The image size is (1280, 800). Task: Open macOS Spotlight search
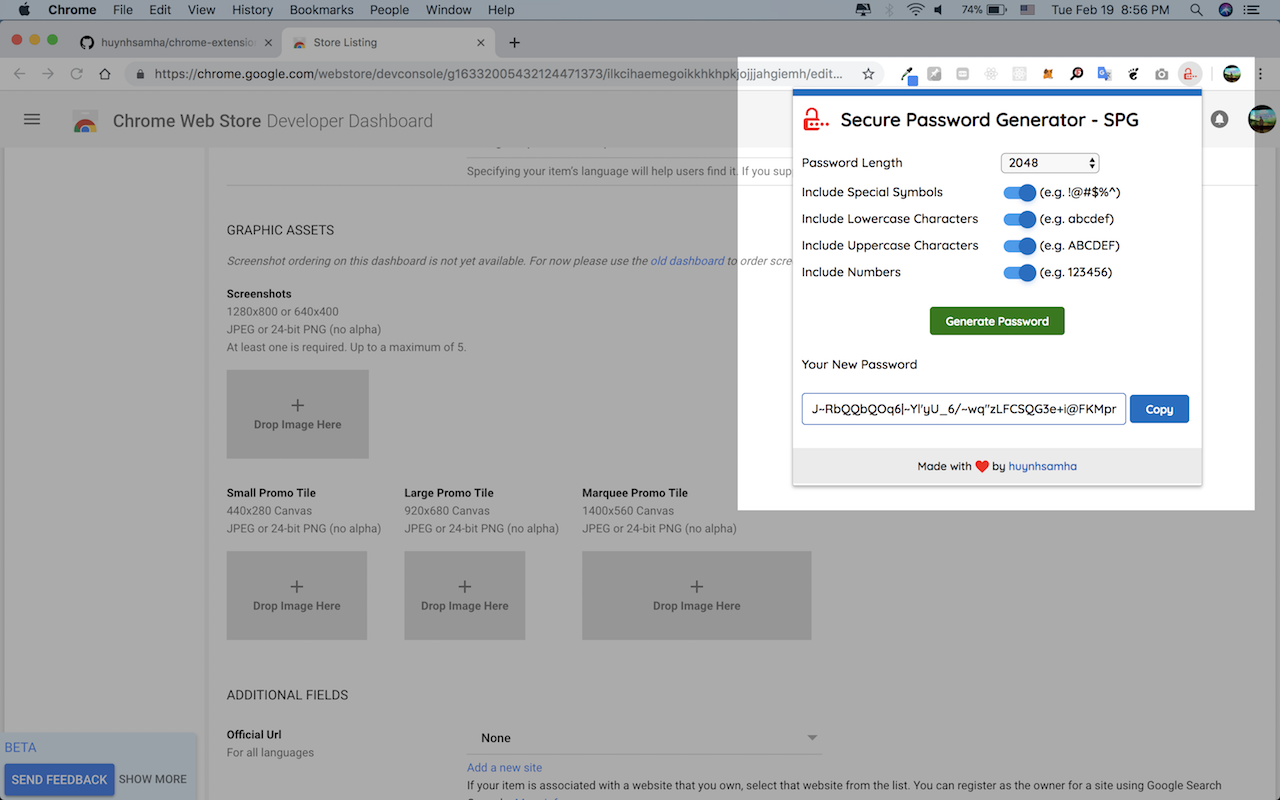click(x=1196, y=10)
